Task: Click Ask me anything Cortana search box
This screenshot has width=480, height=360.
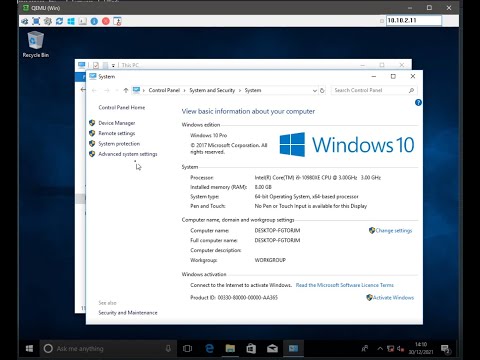Action: click(108, 349)
